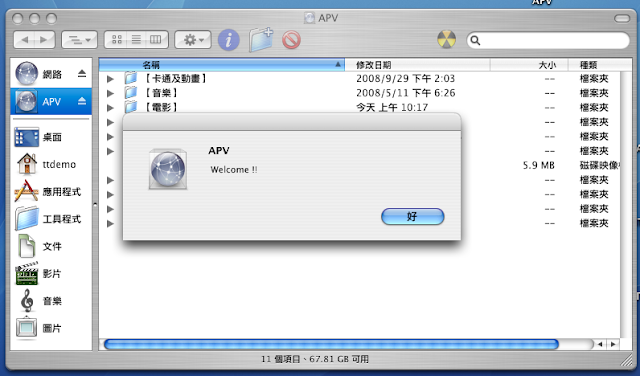The image size is (640, 376).
Task: Sort by 大小 column header
Action: 529,65
